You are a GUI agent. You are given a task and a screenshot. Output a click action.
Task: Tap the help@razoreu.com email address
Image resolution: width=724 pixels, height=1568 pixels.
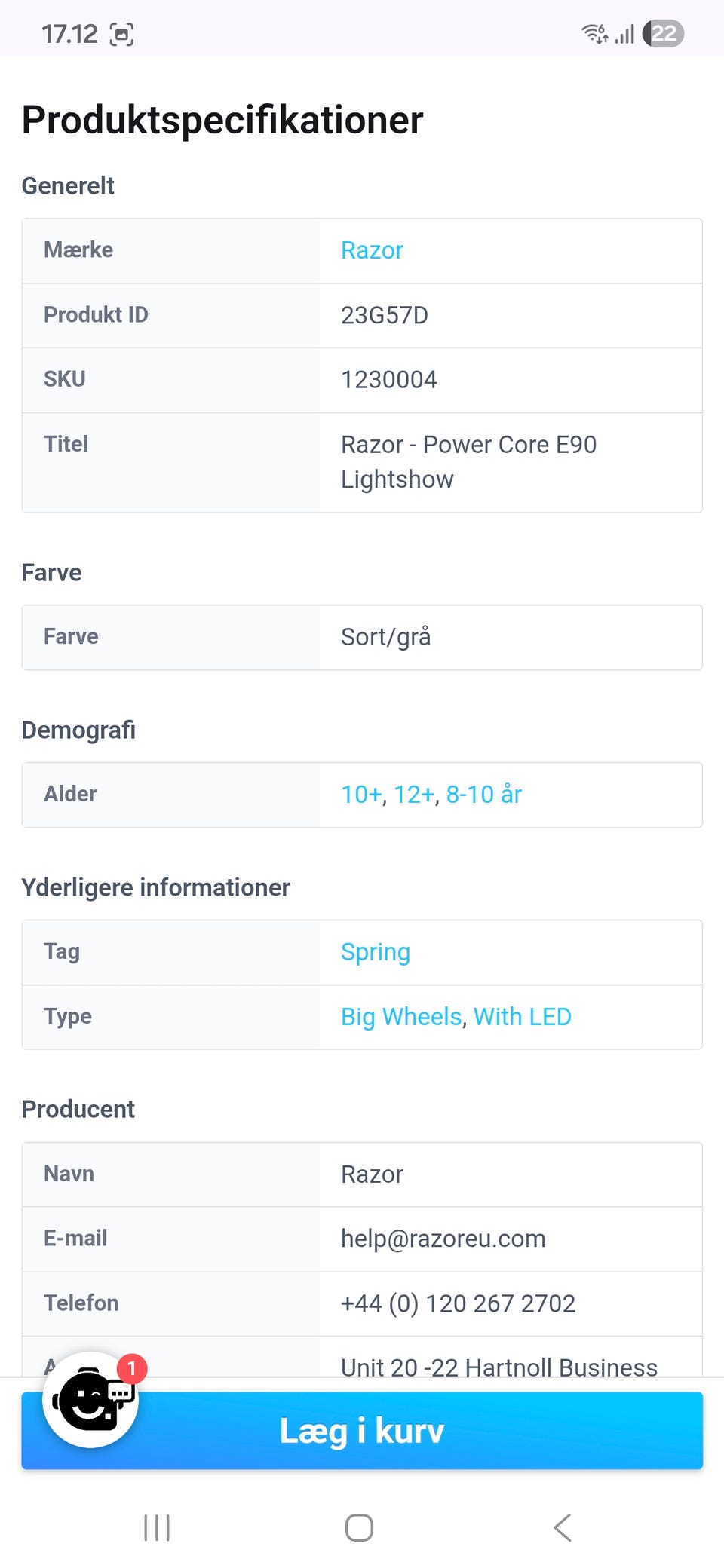[x=443, y=1239]
